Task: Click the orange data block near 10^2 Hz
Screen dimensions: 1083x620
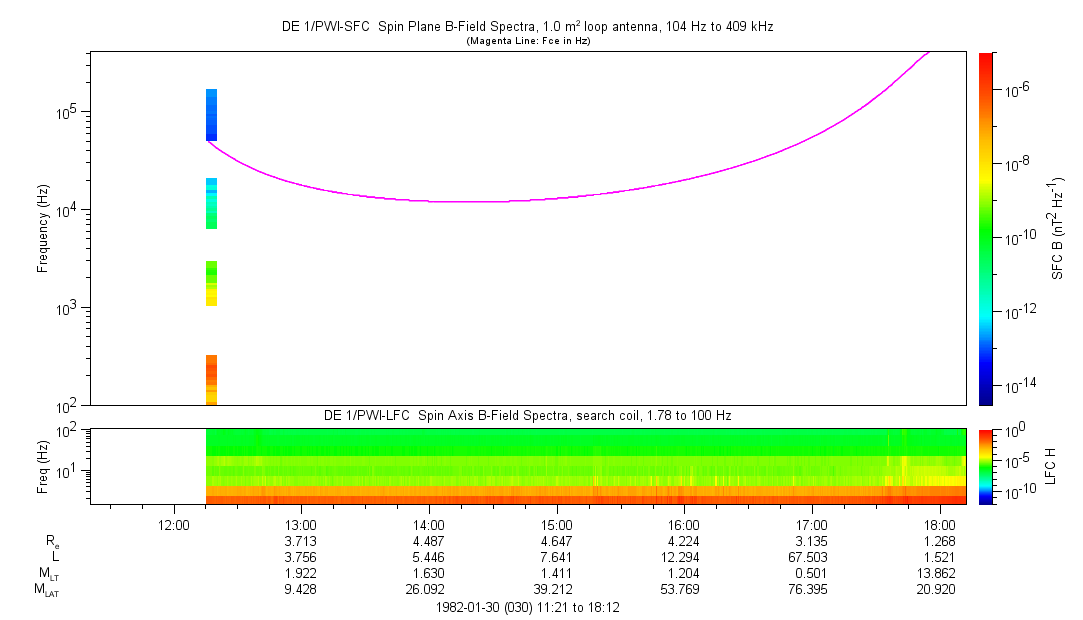Action: pos(211,379)
